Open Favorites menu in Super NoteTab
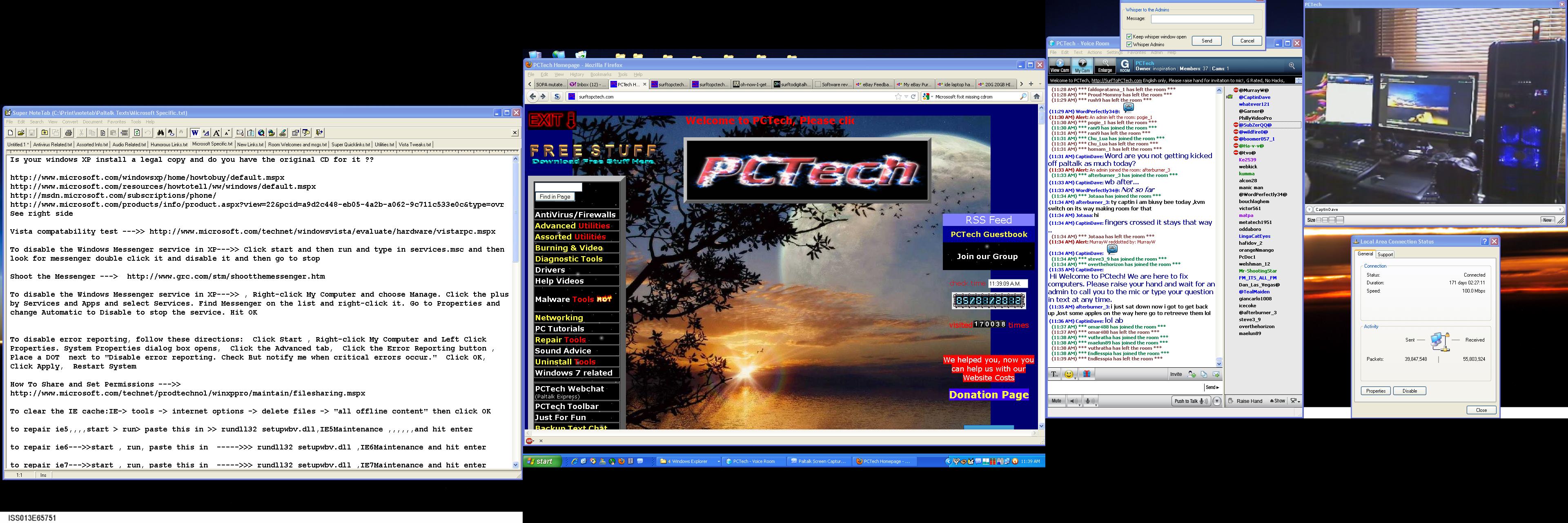Image resolution: width=1568 pixels, height=523 pixels. (116, 122)
